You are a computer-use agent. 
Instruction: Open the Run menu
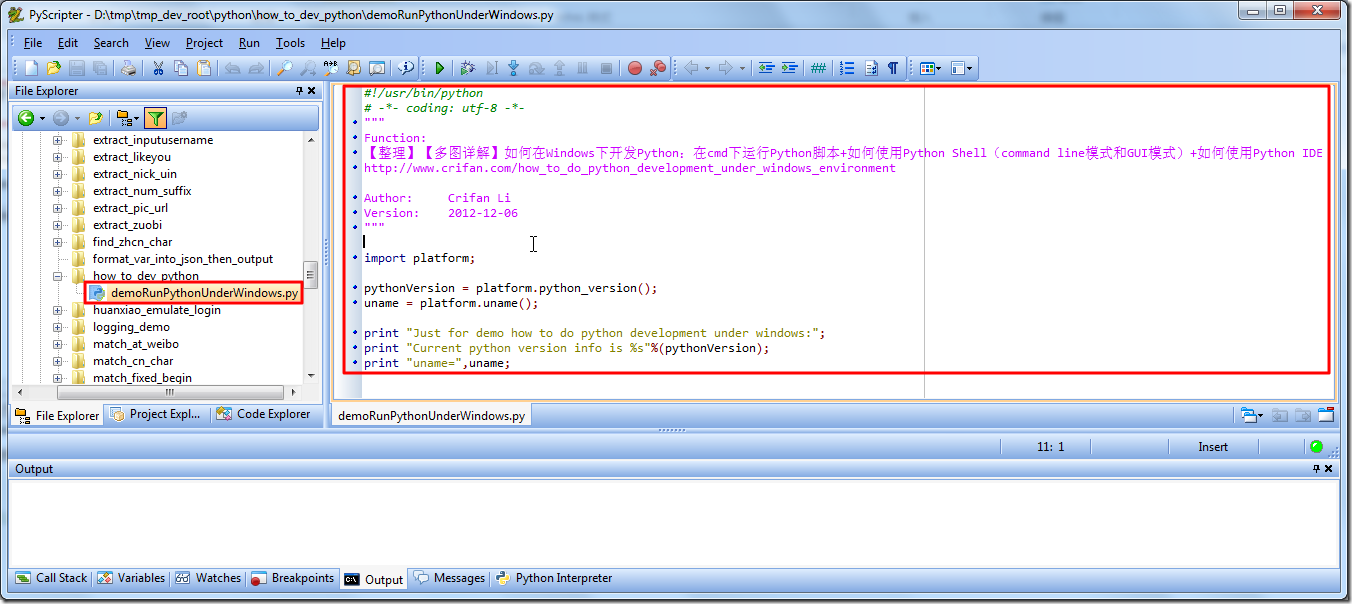(249, 43)
